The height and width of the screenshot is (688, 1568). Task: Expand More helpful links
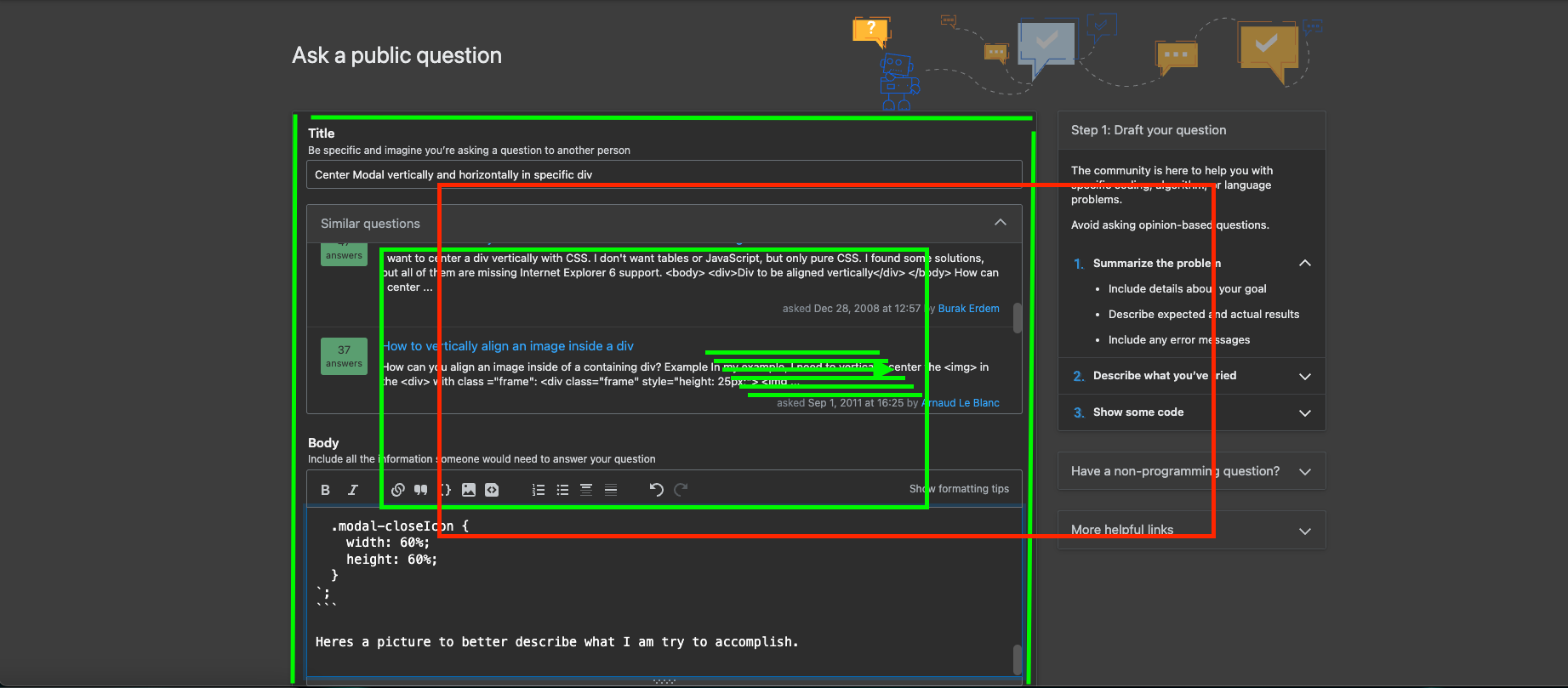[1305, 531]
